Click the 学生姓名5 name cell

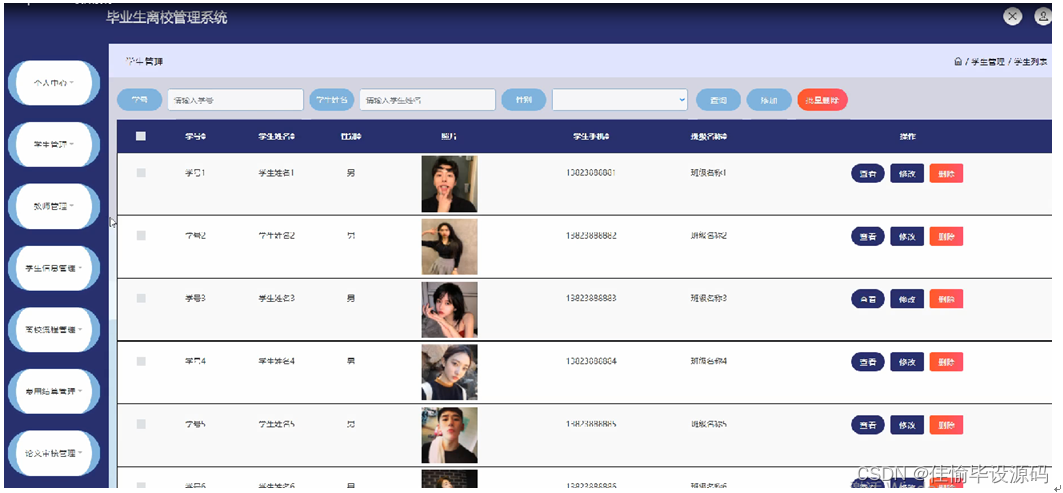pos(276,424)
